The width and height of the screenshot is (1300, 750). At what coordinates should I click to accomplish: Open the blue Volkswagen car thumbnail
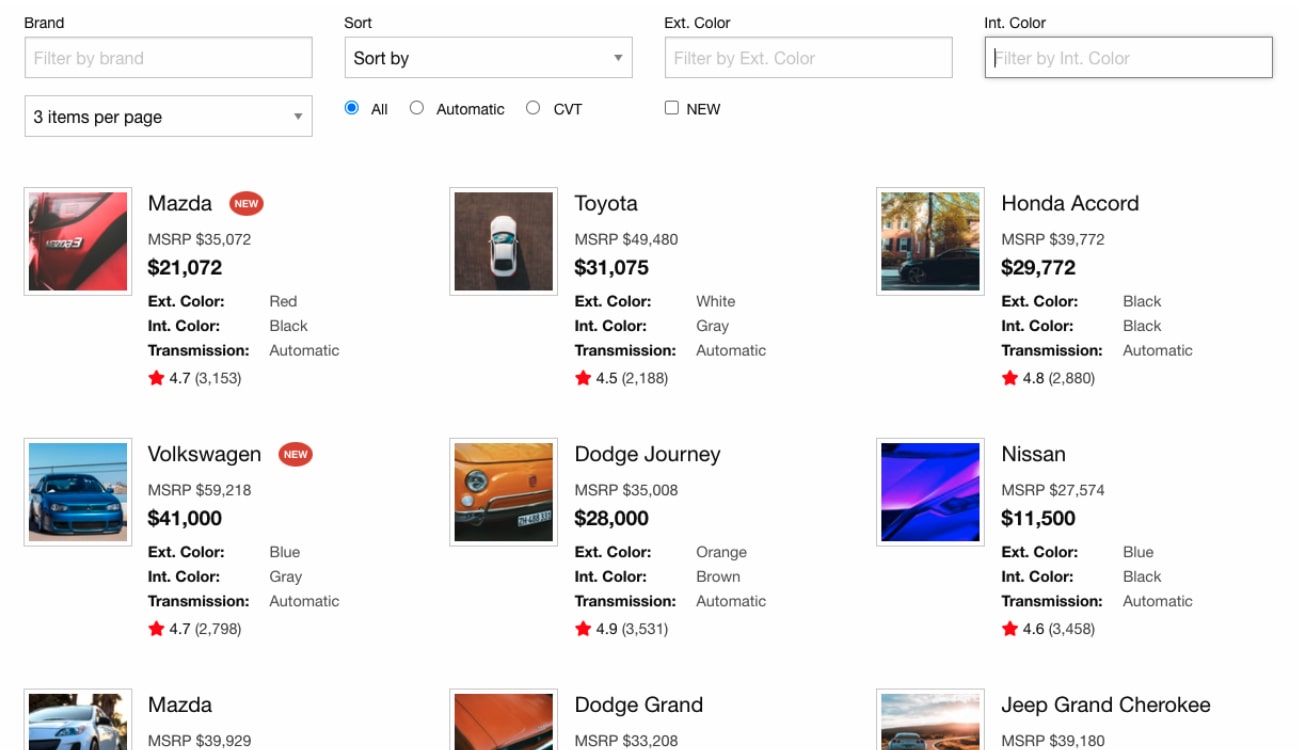pyautogui.click(x=78, y=492)
